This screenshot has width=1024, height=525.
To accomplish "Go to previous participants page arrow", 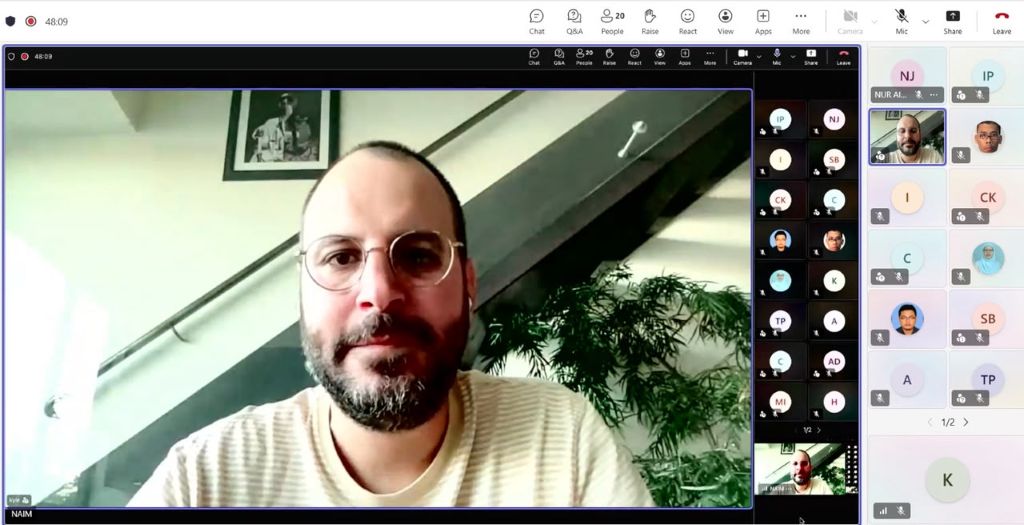I will click(930, 422).
